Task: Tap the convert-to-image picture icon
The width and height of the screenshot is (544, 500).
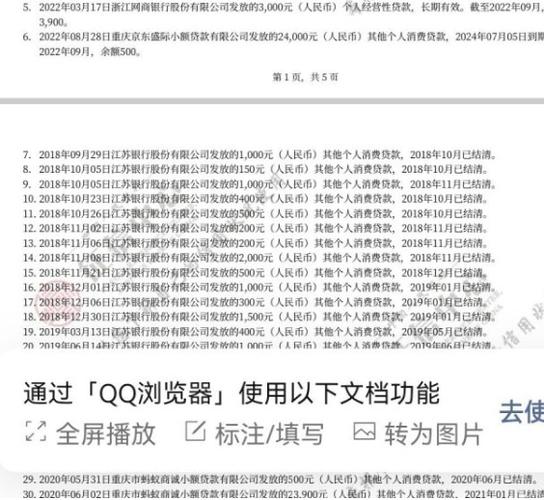Action: pos(364,431)
